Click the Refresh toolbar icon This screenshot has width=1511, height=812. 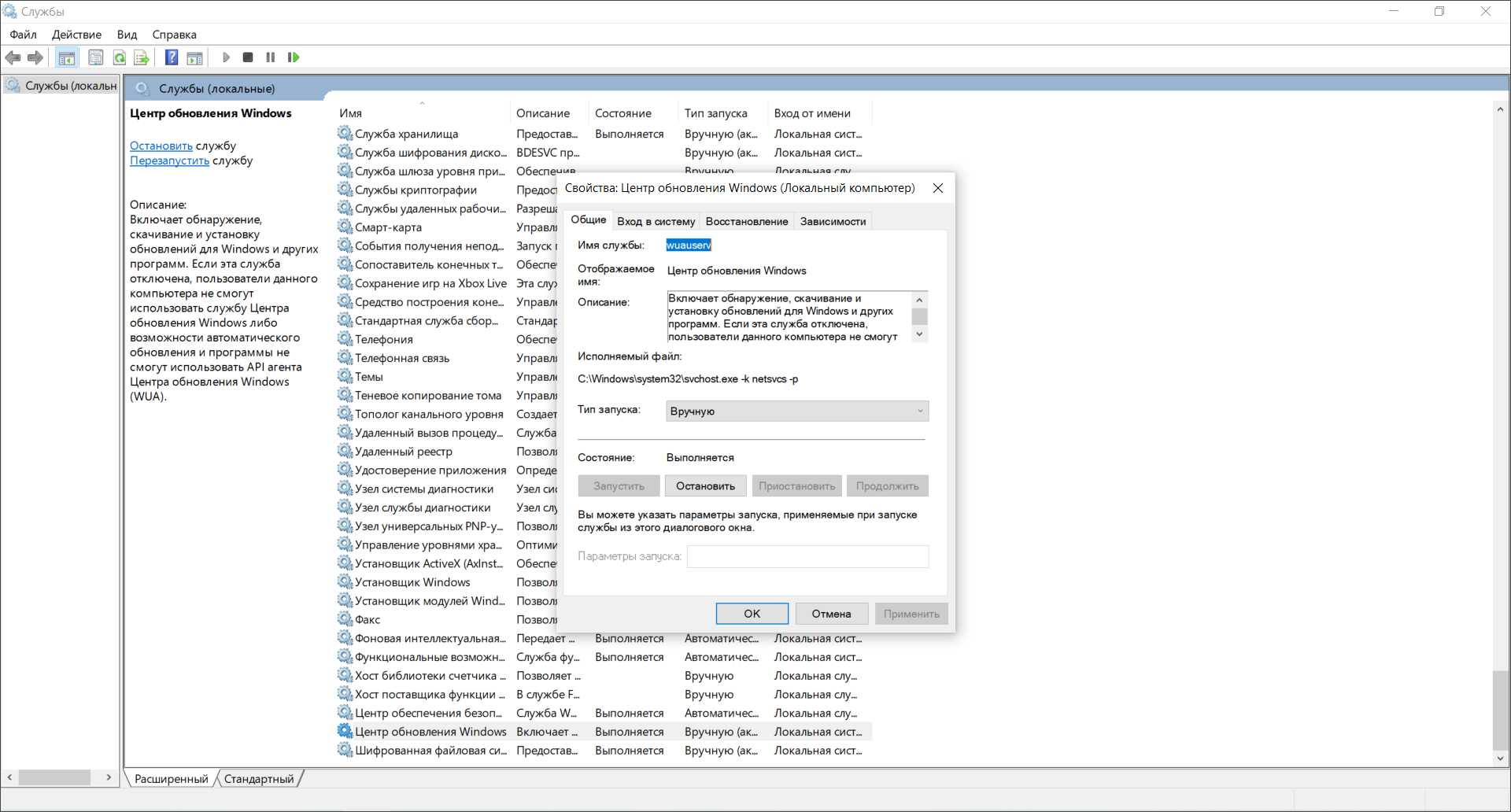pos(120,57)
